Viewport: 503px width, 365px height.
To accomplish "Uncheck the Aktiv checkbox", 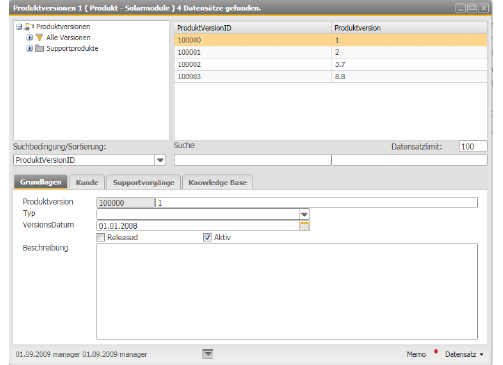I will click(x=207, y=237).
